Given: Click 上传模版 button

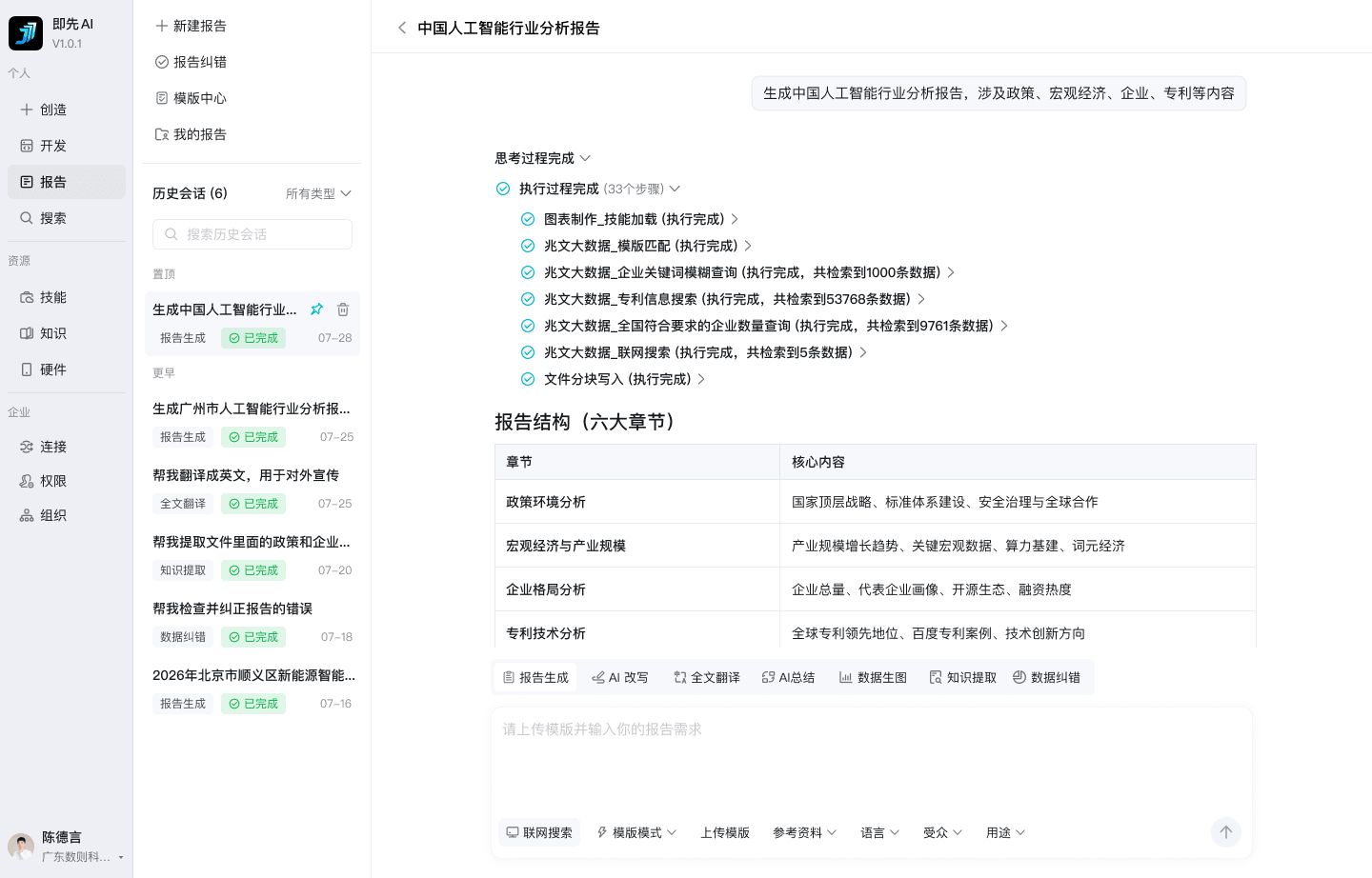Looking at the screenshot, I should [x=725, y=832].
